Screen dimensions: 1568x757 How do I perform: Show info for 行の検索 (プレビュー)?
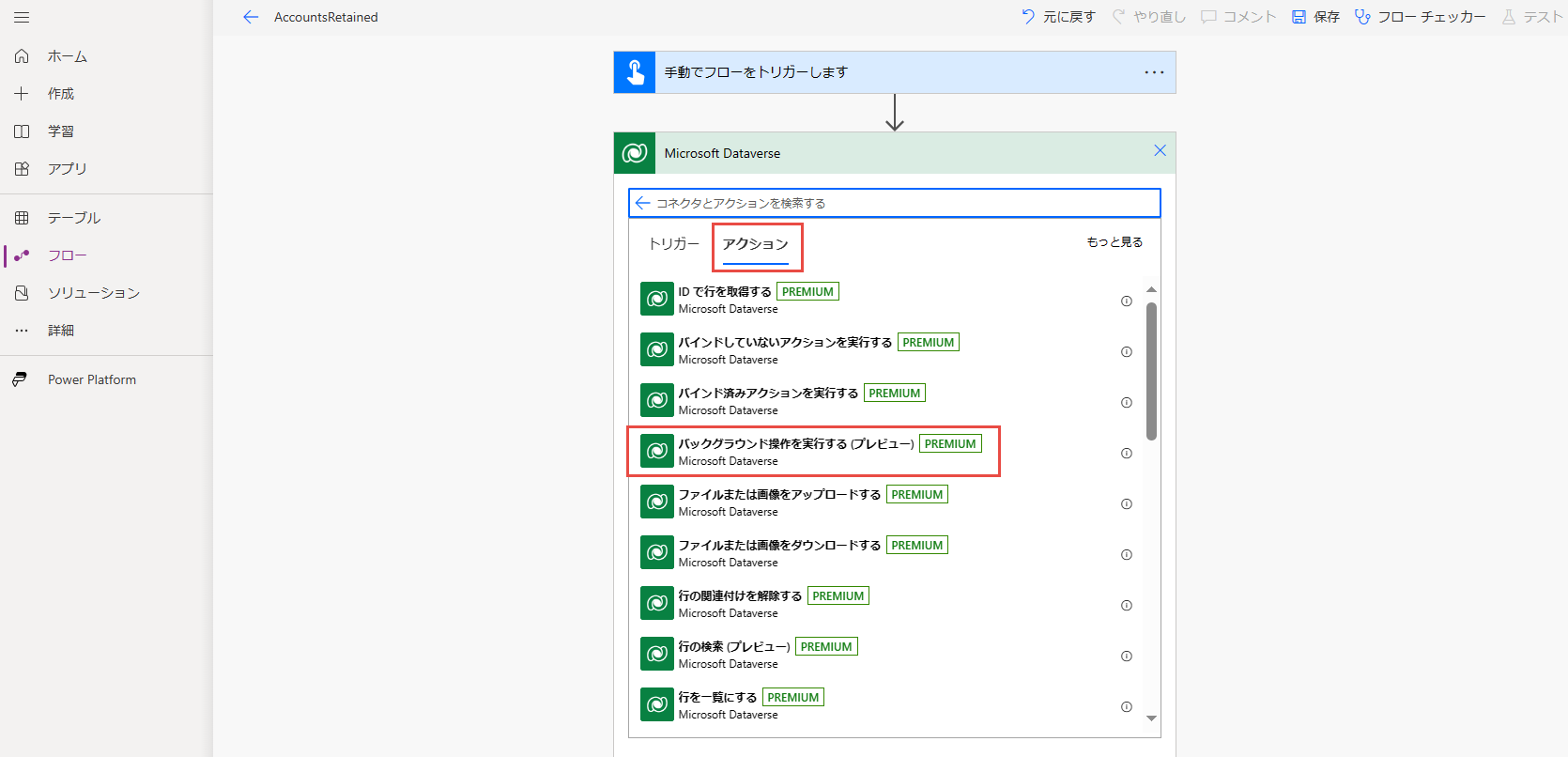(x=1127, y=657)
